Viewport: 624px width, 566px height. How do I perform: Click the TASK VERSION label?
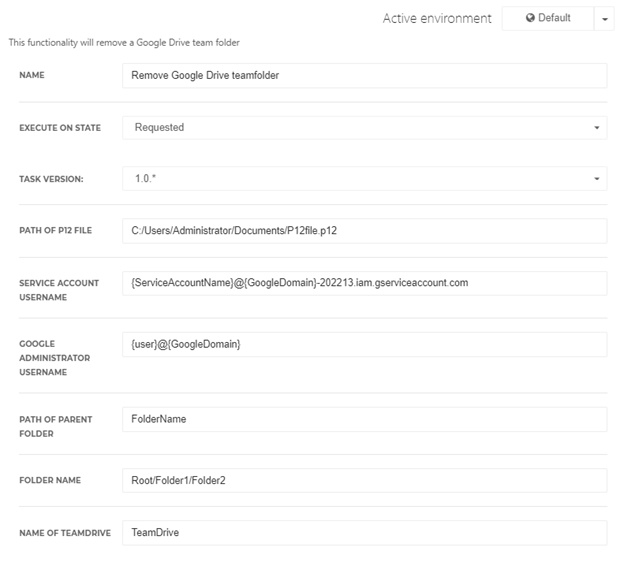coord(51,179)
